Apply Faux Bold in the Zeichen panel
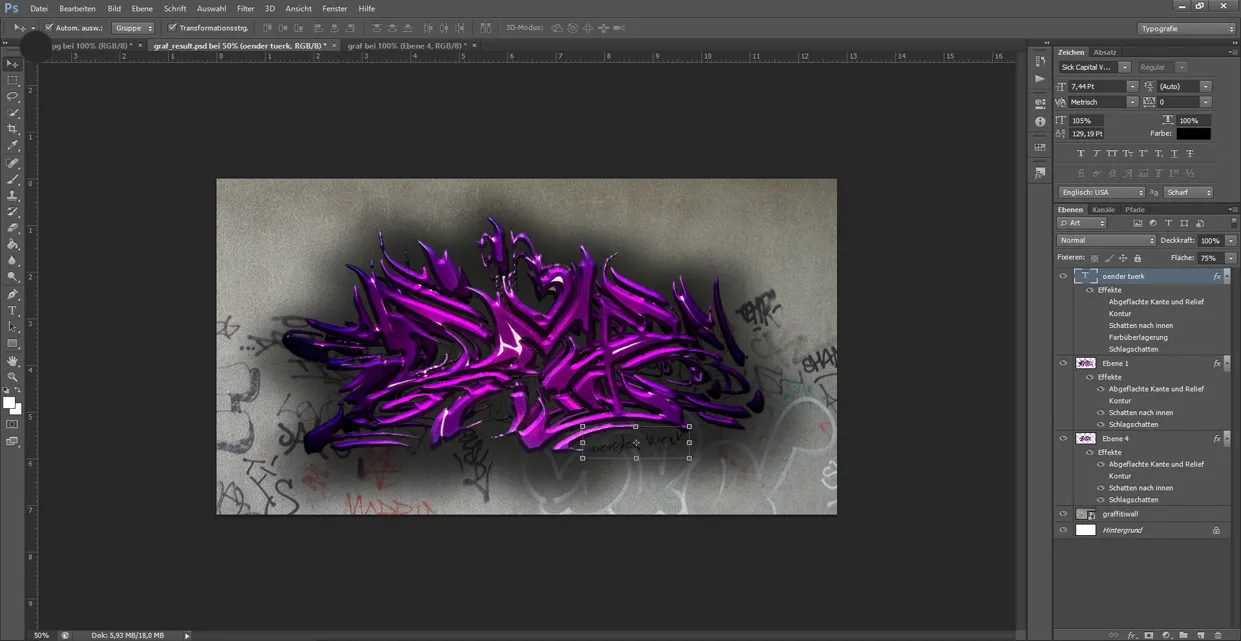 tap(1081, 154)
